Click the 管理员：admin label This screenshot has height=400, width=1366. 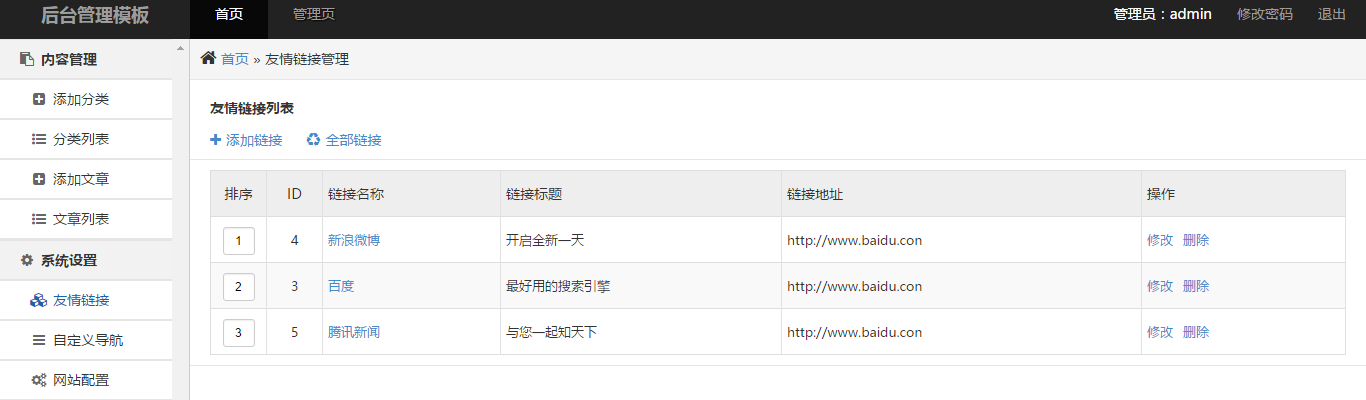pos(1162,14)
